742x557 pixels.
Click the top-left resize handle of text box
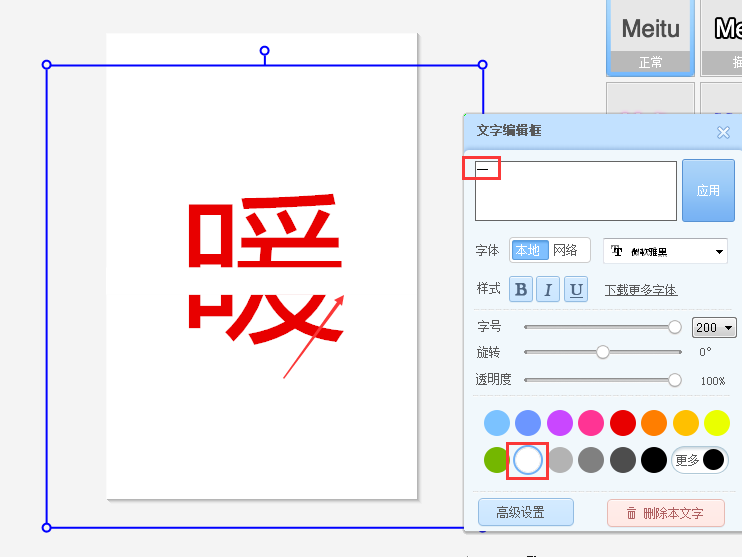click(46, 65)
